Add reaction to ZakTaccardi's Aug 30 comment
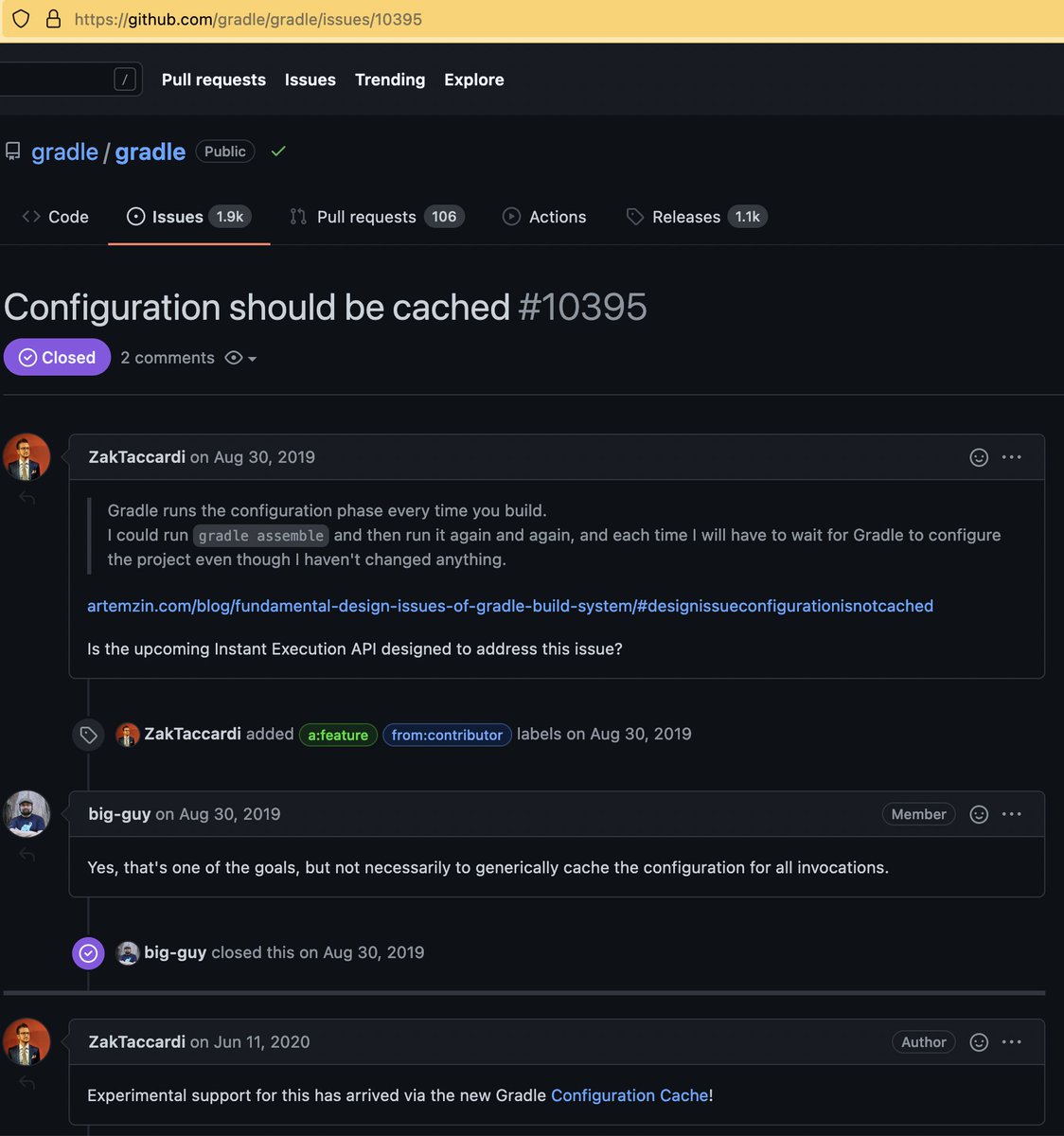1064x1136 pixels. coord(979,457)
